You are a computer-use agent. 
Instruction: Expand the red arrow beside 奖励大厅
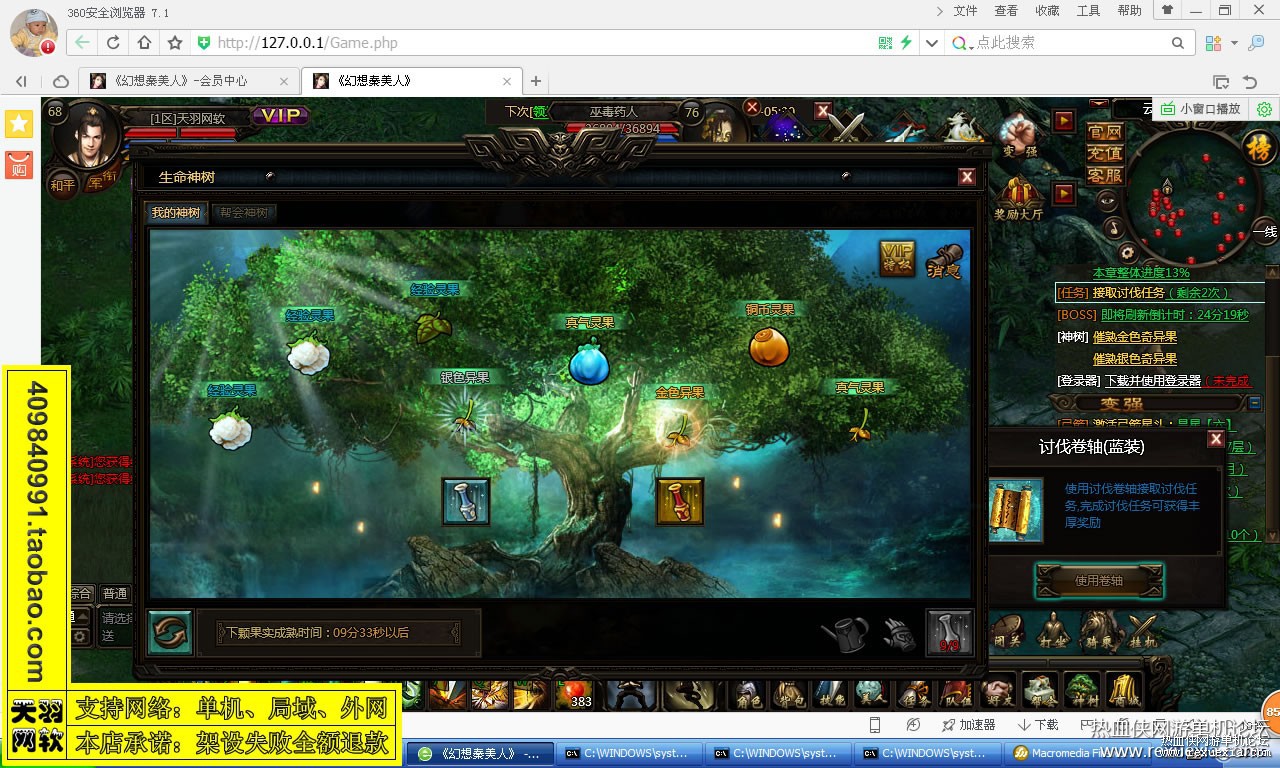click(1064, 193)
